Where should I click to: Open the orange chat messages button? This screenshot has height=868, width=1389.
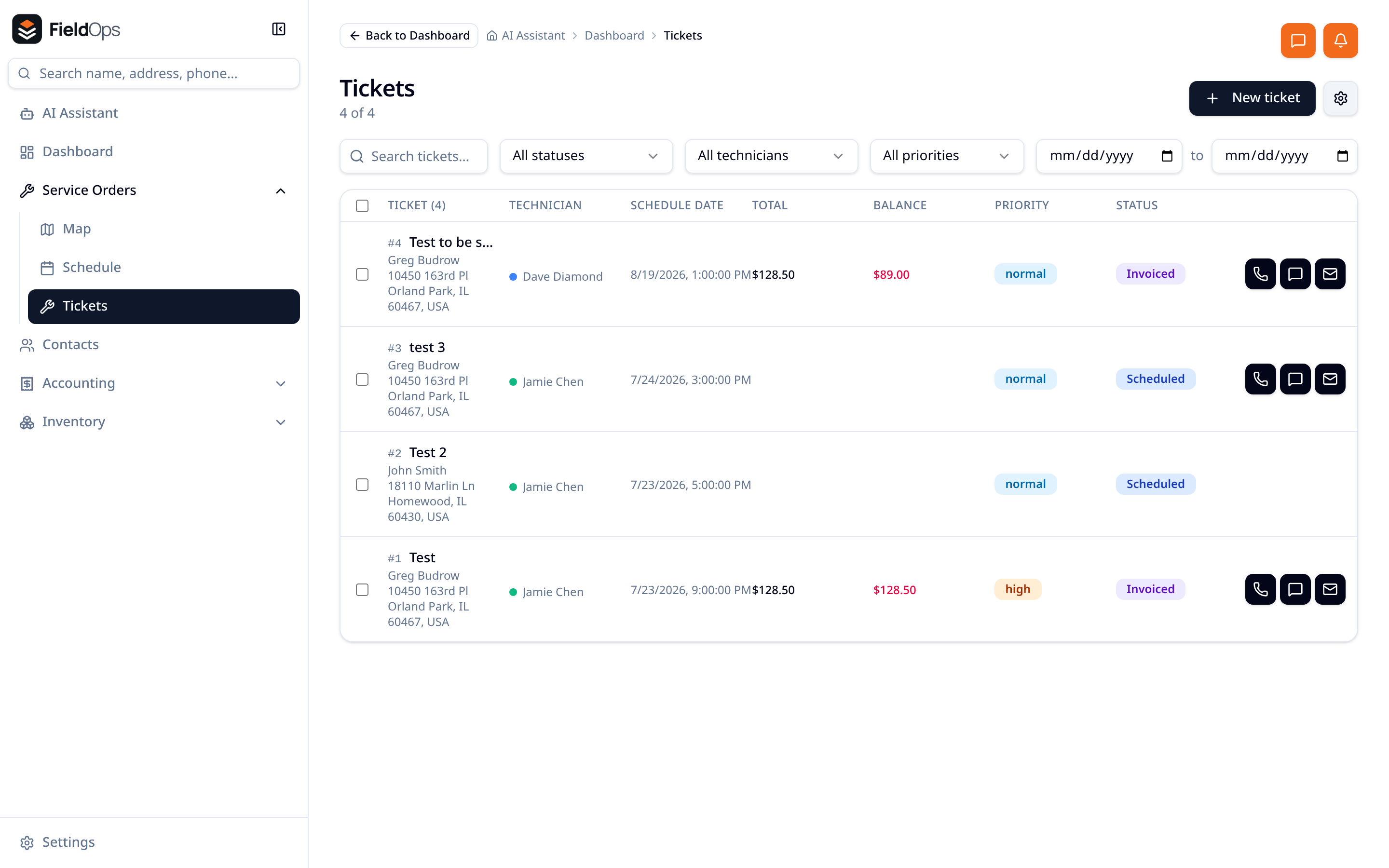click(1298, 41)
